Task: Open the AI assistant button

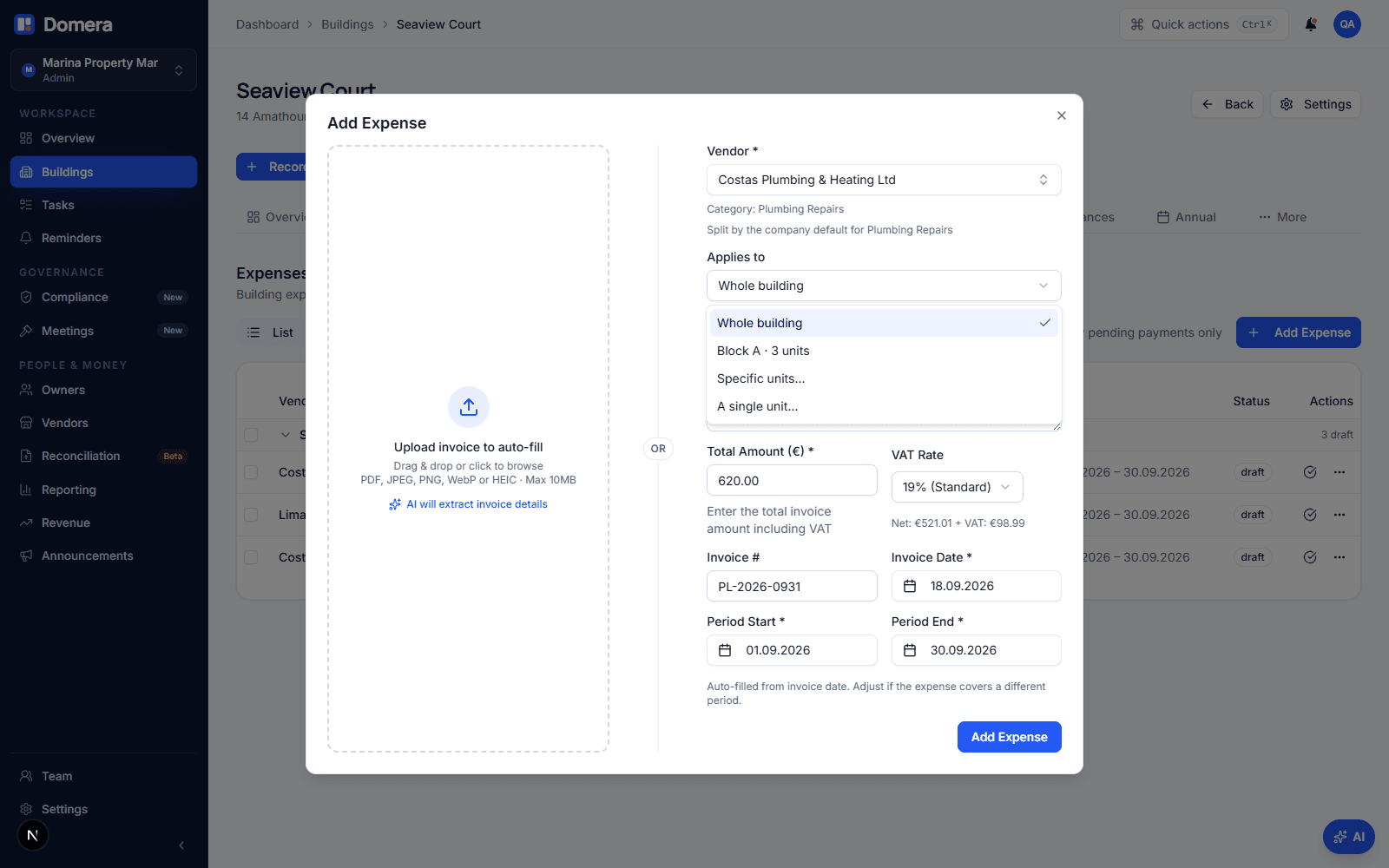Action: point(1348,837)
